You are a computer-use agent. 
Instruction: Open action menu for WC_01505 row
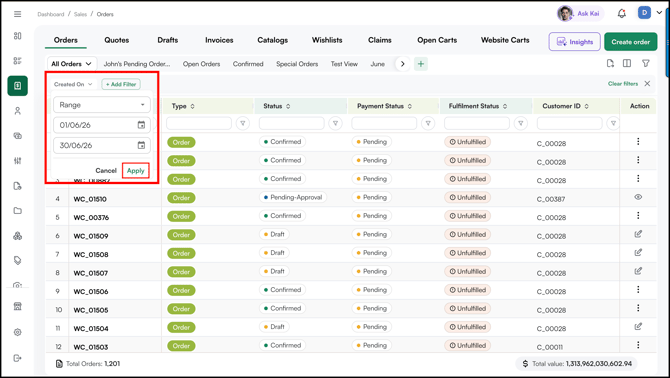pyautogui.click(x=638, y=308)
